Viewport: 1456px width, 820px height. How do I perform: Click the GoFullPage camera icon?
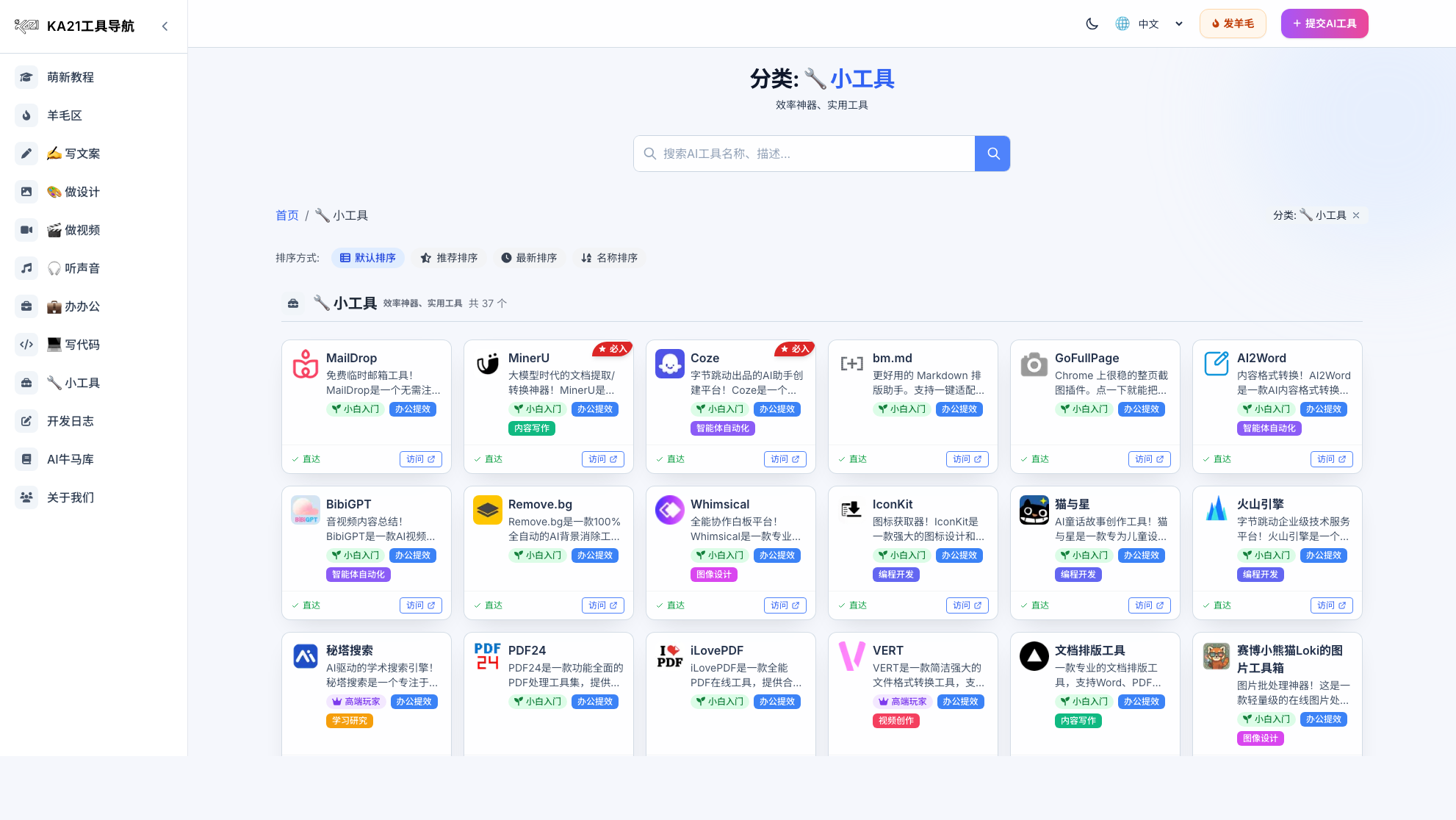pyautogui.click(x=1034, y=364)
